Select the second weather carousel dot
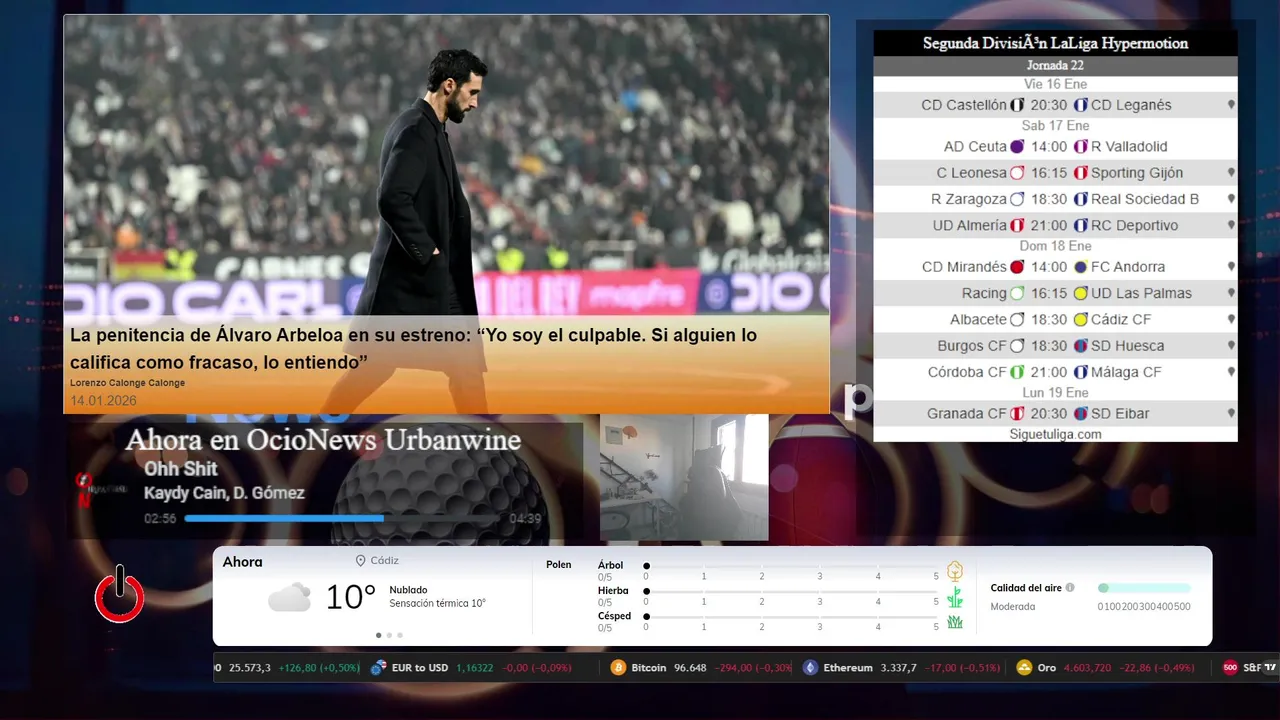Image resolution: width=1280 pixels, height=720 pixels. click(389, 635)
